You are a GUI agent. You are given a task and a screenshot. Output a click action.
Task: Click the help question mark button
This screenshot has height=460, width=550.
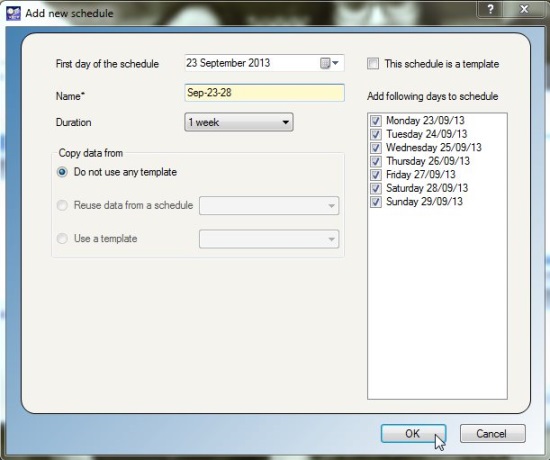(490, 9)
